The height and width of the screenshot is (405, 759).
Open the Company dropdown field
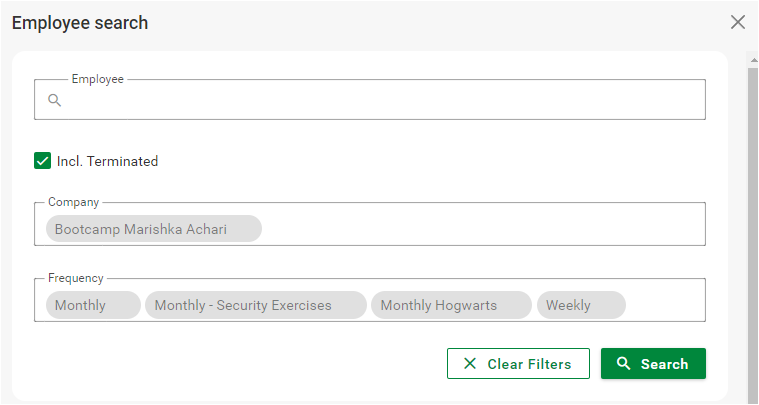480,229
